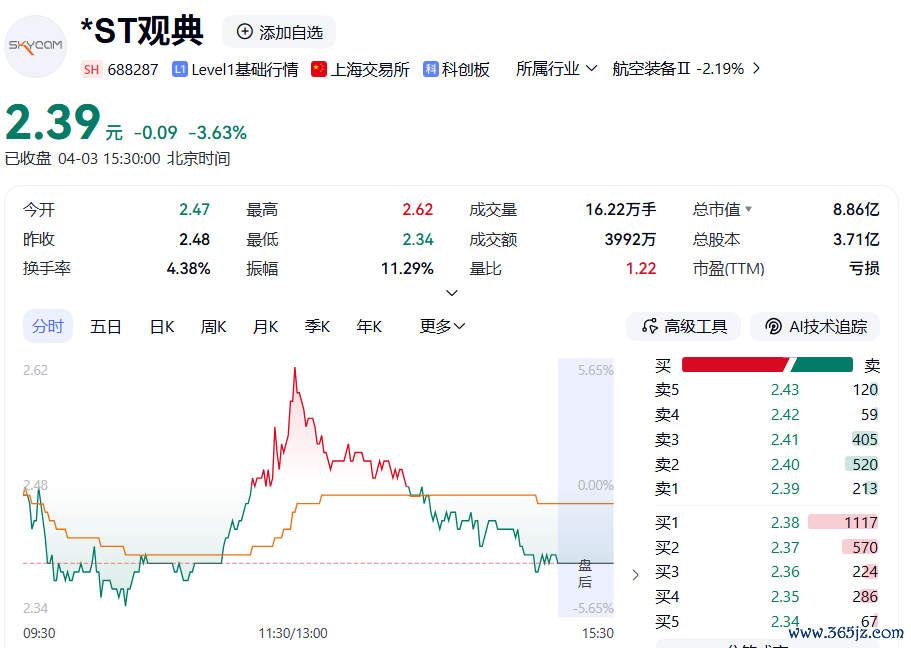Add *ST观典 to watchlist with 添加自选
Image resolution: width=911 pixels, height=648 pixels.
click(279, 32)
